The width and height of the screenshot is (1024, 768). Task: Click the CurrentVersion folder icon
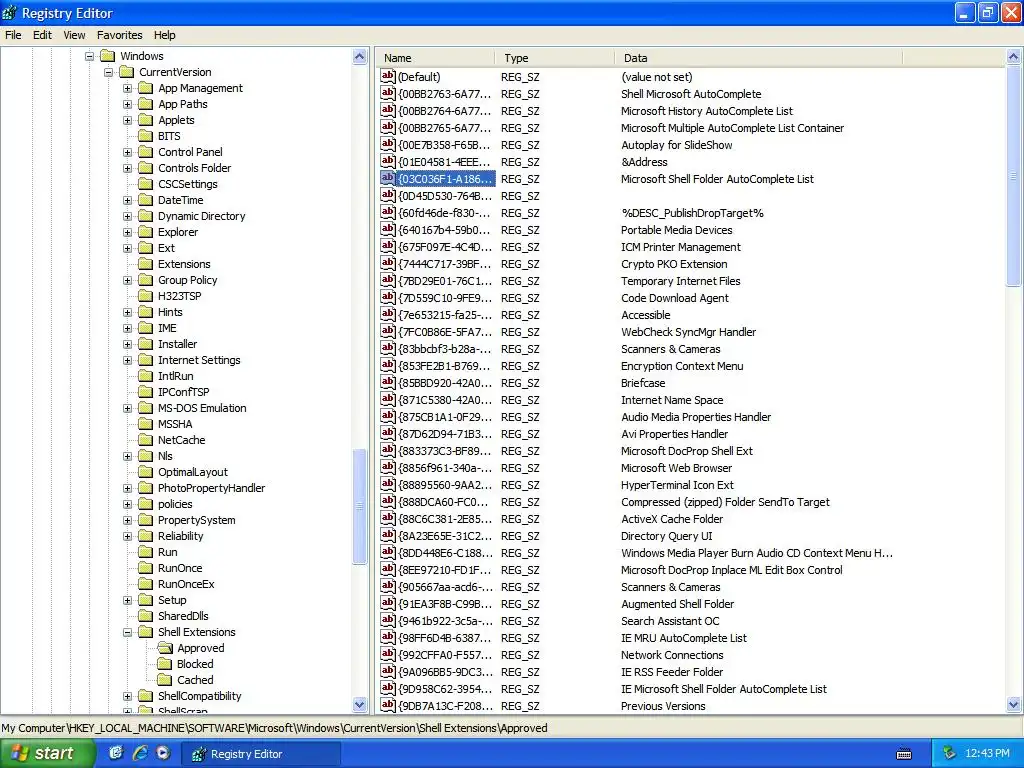tap(127, 72)
